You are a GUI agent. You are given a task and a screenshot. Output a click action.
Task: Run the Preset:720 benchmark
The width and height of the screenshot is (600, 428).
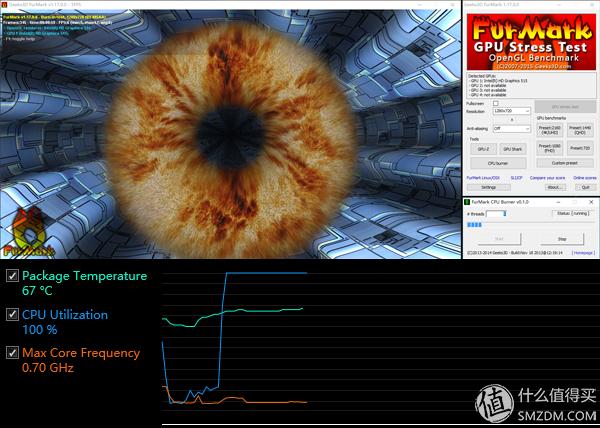click(582, 147)
